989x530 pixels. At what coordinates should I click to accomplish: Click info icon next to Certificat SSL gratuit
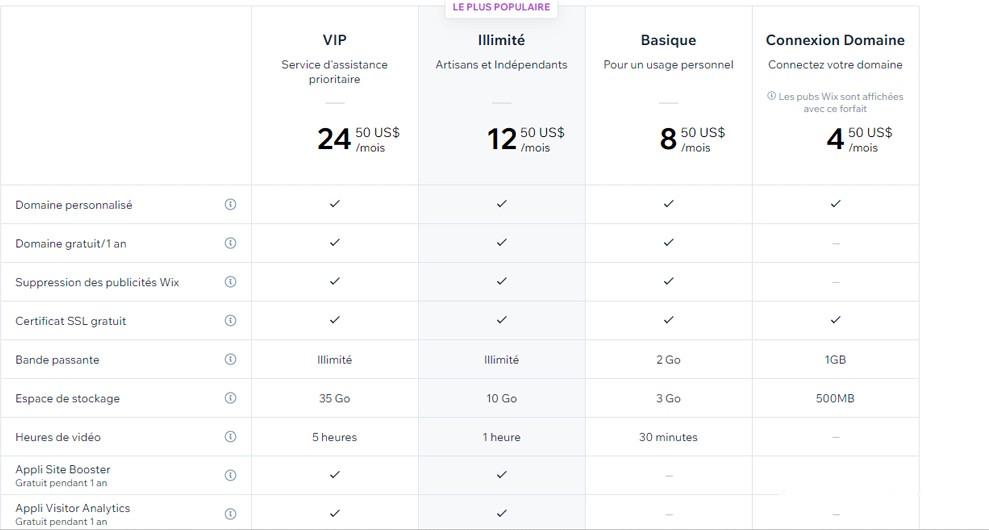point(230,321)
